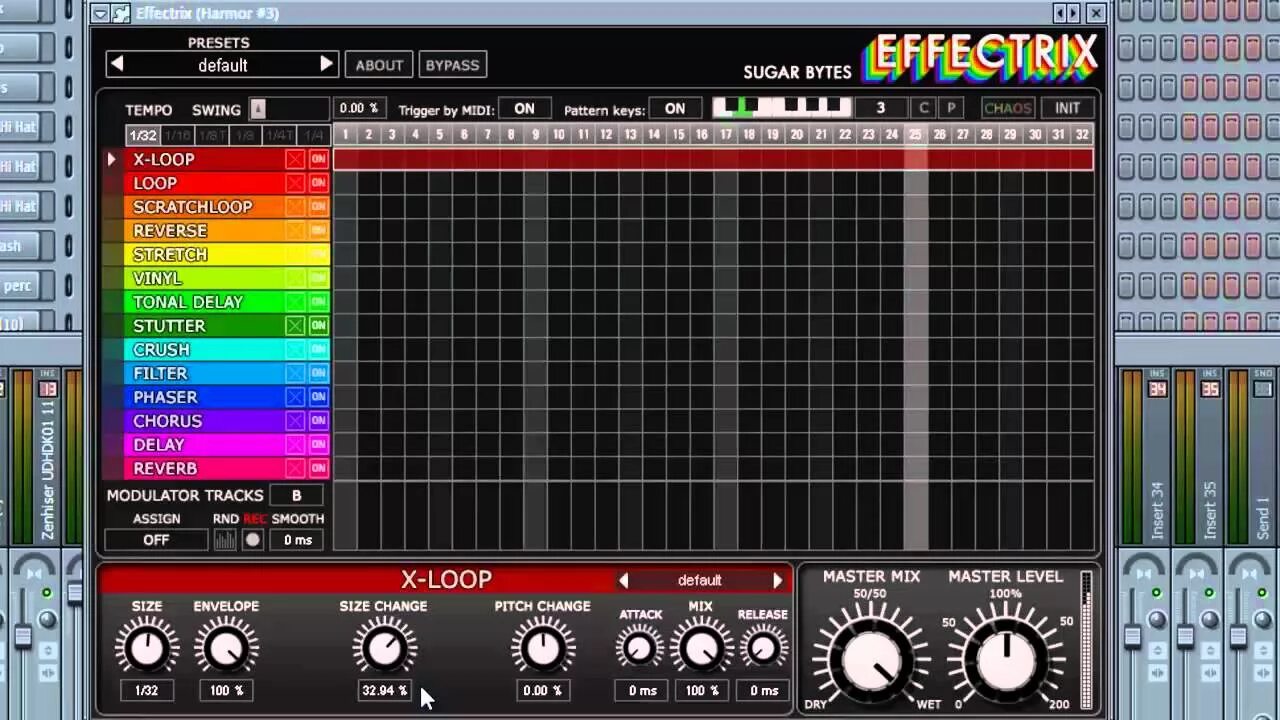Screen dimensions: 1280x720
Task: Click the plugin icon in the Effectrix title bar
Action: pos(121,13)
